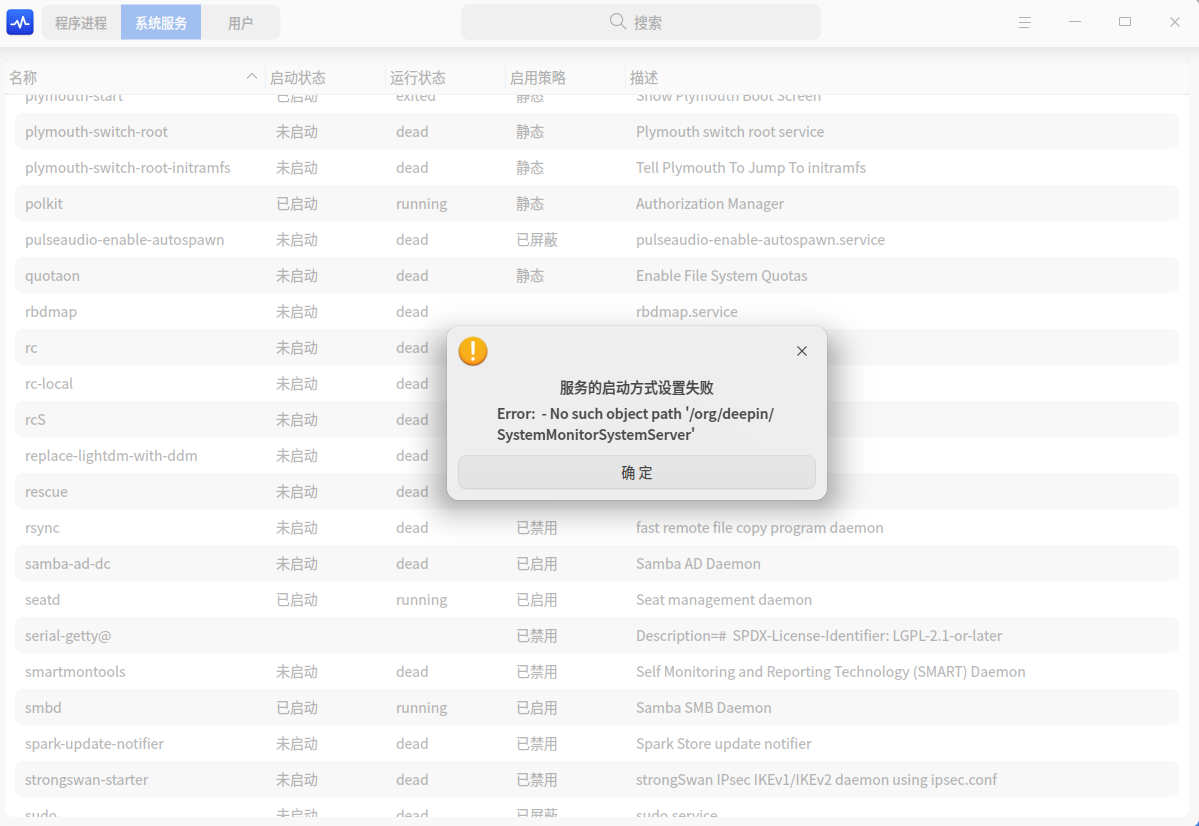Click the rbdmap.service description
This screenshot has width=1199, height=826.
(x=687, y=311)
